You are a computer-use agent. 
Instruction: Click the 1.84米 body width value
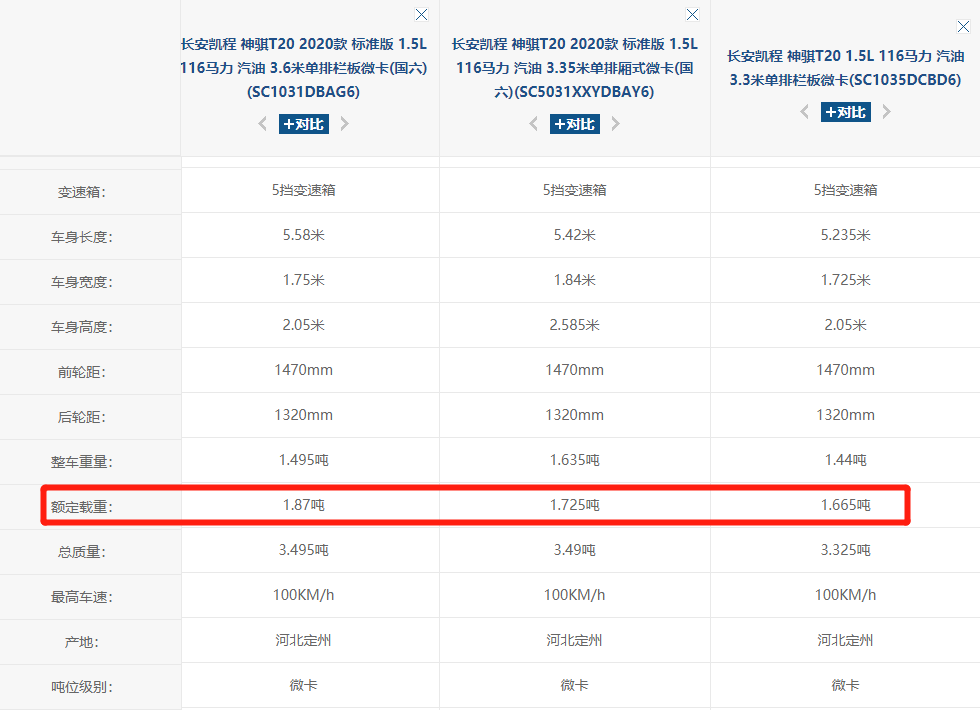tap(574, 280)
